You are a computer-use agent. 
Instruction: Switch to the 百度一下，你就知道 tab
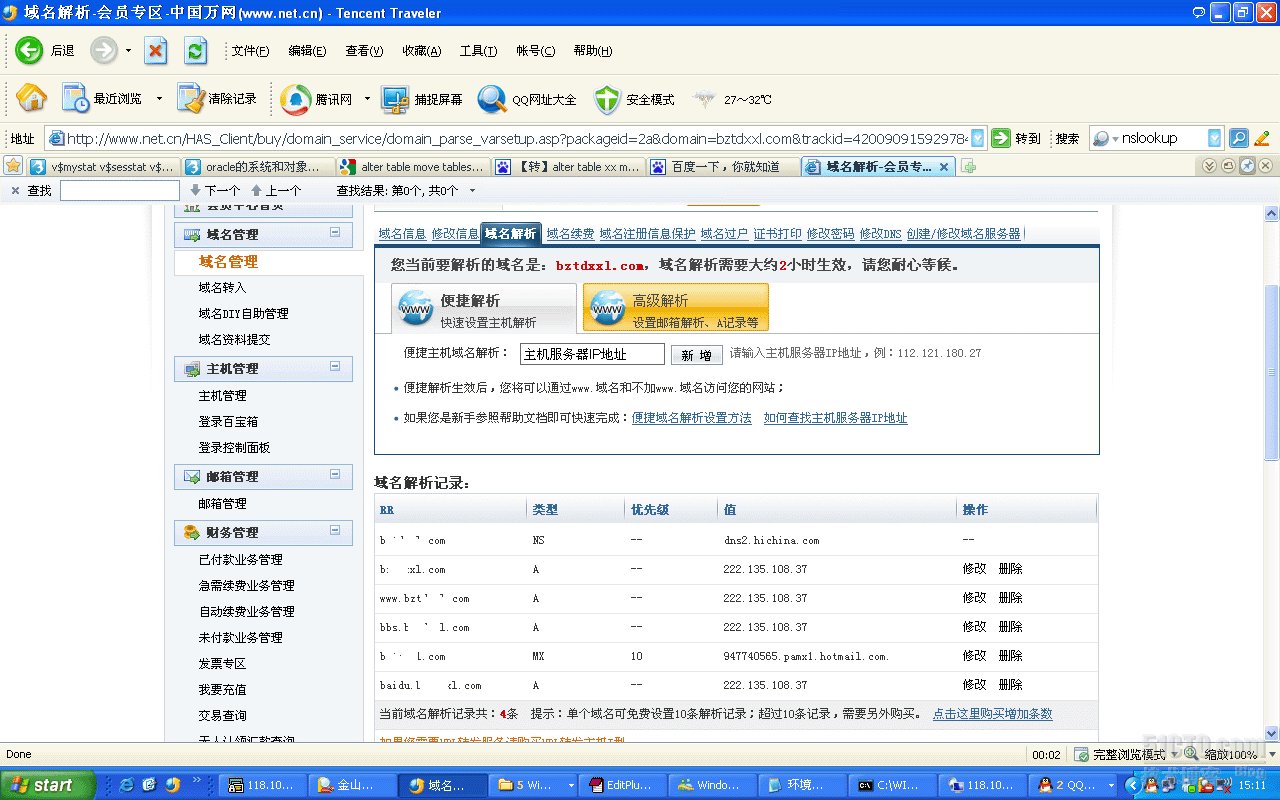click(x=723, y=167)
